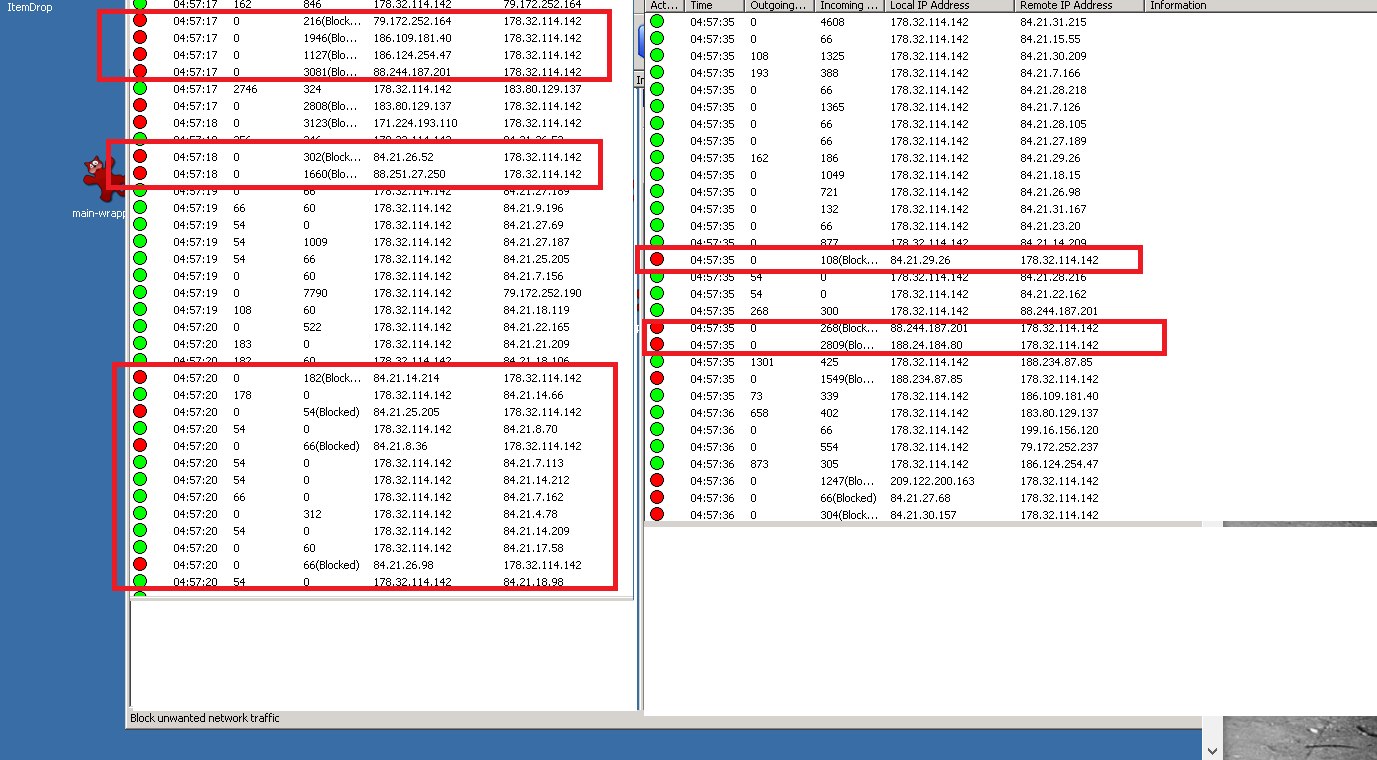Select IP 84.21.17.58 in left log
Image resolution: width=1377 pixels, height=760 pixels.
(x=533, y=548)
